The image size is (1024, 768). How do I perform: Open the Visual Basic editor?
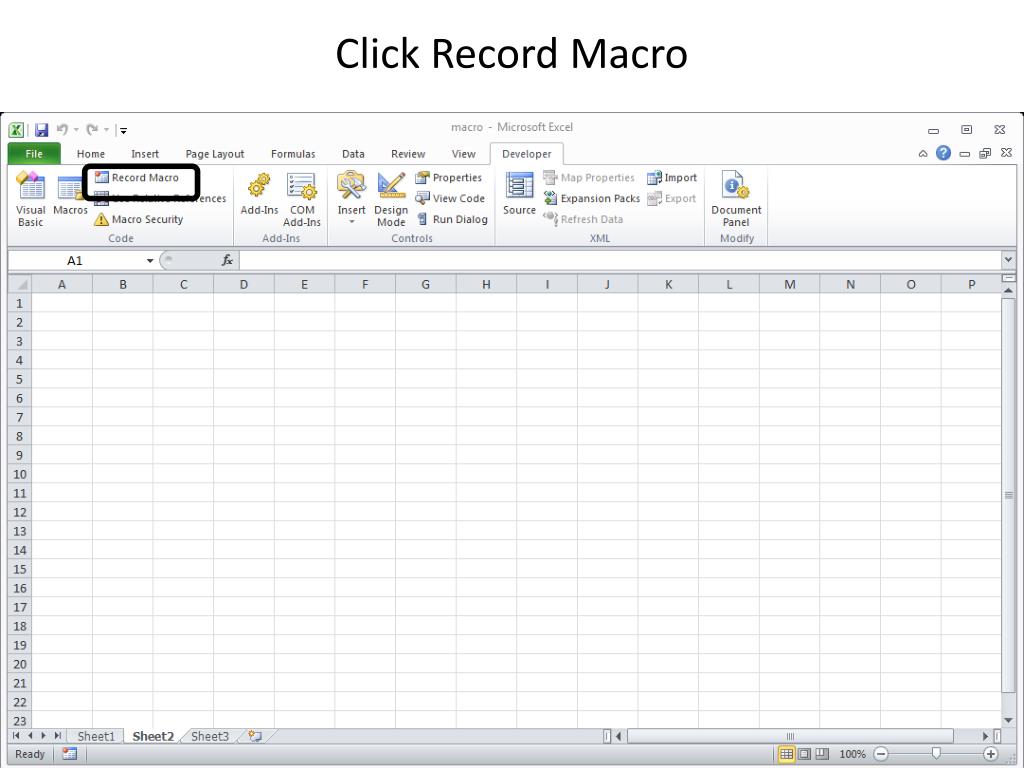31,199
